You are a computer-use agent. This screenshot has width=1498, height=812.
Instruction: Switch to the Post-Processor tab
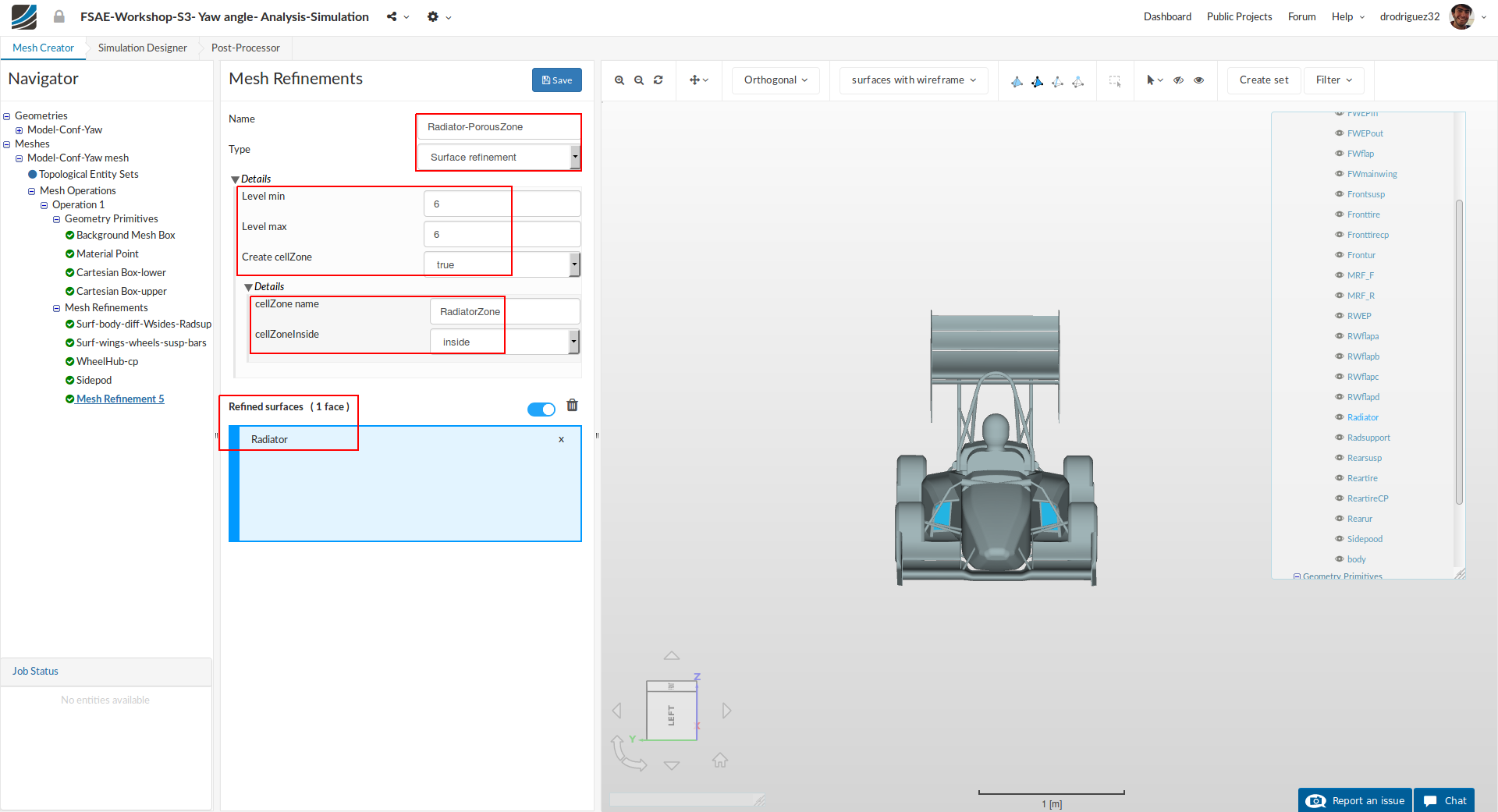(x=246, y=48)
